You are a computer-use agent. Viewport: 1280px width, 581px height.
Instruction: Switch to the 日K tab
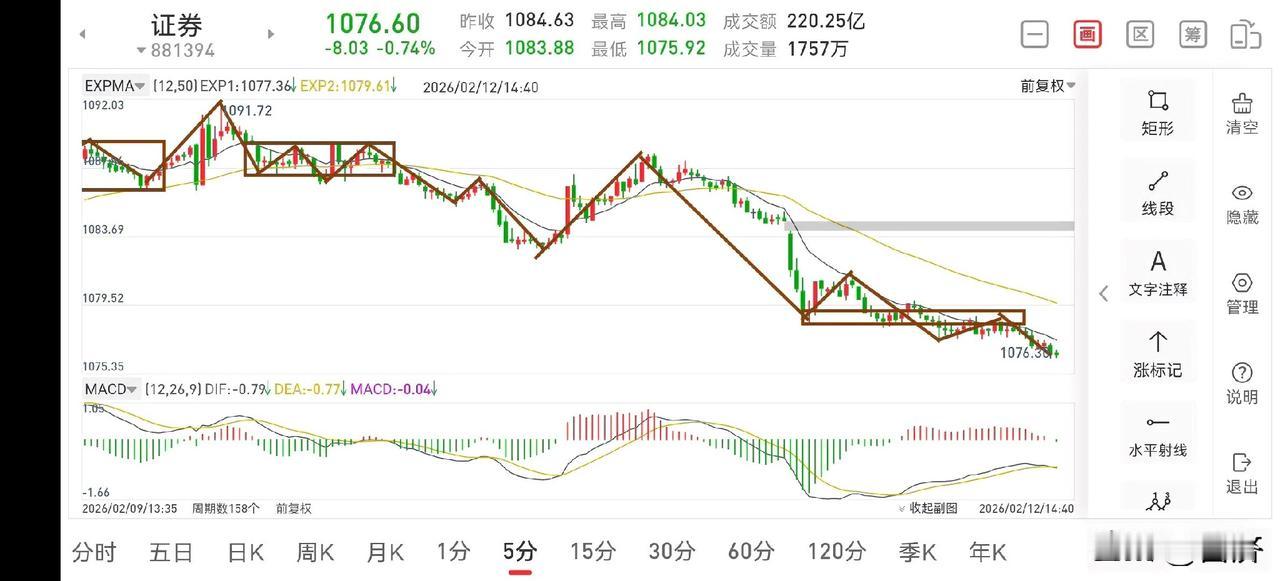(245, 551)
